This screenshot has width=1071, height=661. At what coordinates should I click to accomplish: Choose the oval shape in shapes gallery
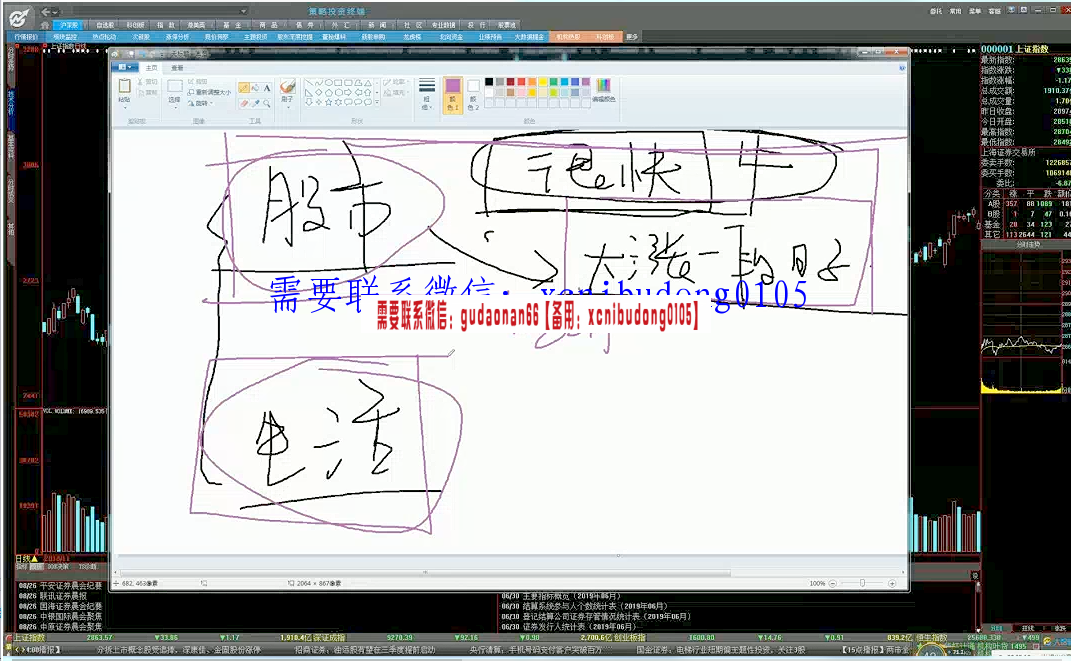[328, 83]
